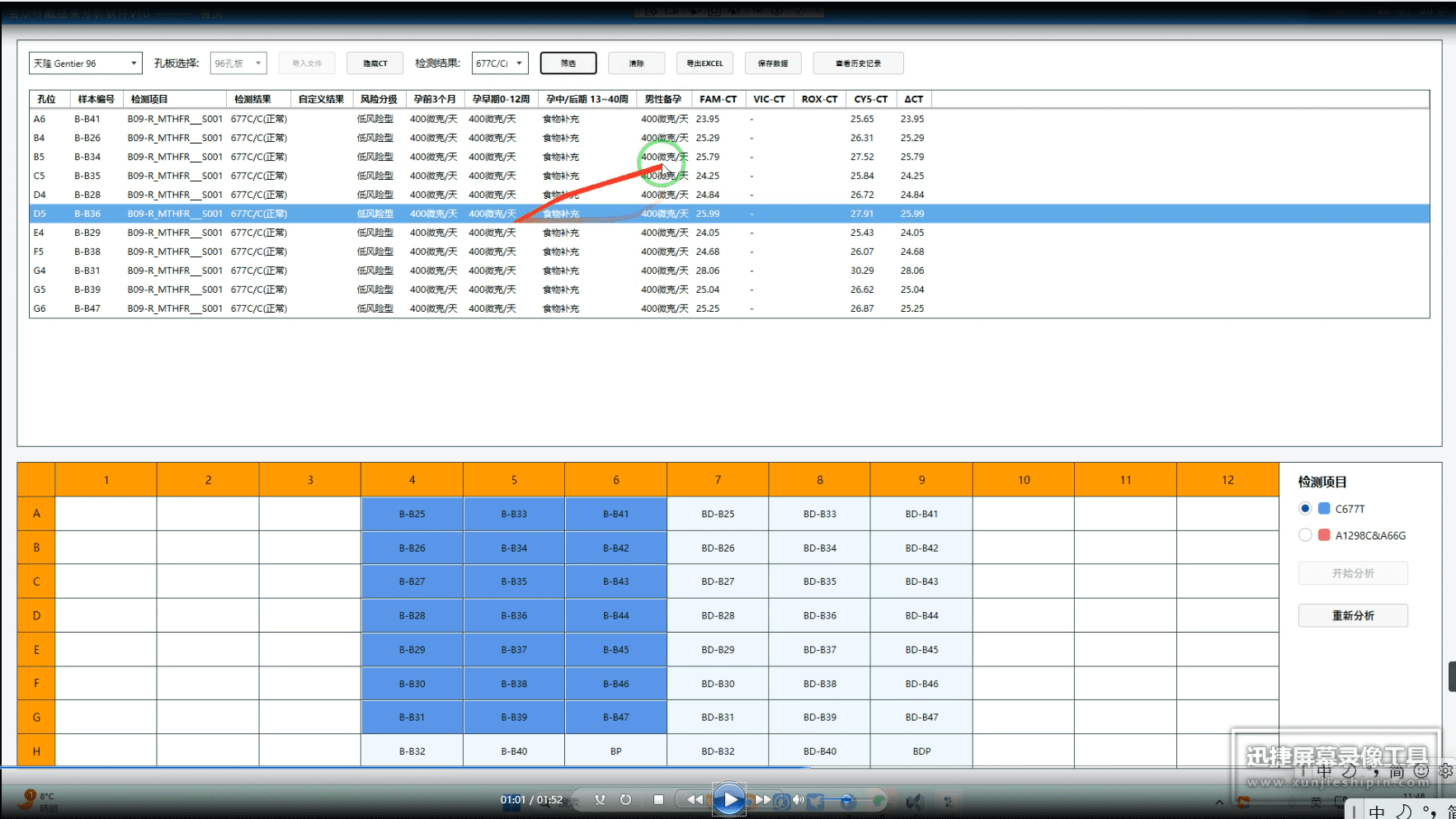Select plate well BD-B38

(x=820, y=683)
